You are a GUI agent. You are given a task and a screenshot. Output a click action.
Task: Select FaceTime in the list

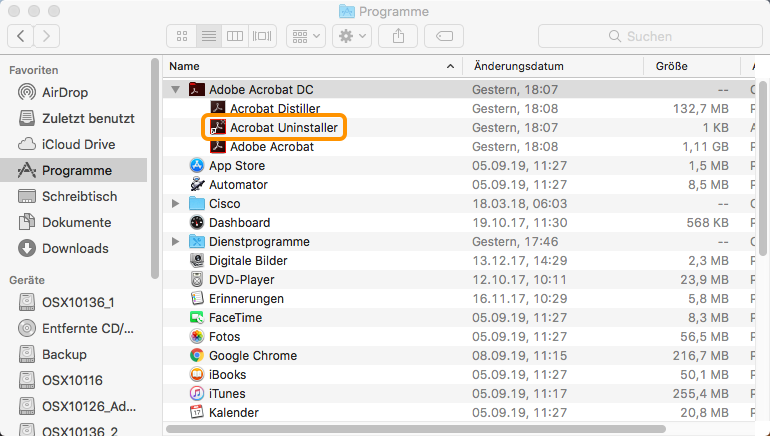tap(235, 318)
